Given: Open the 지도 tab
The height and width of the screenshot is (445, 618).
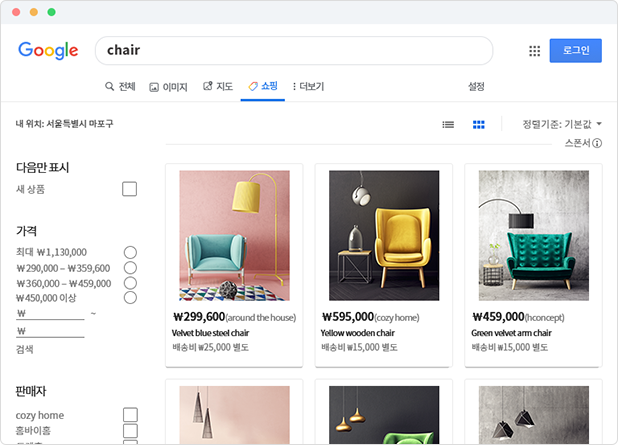Looking at the screenshot, I should [x=218, y=86].
